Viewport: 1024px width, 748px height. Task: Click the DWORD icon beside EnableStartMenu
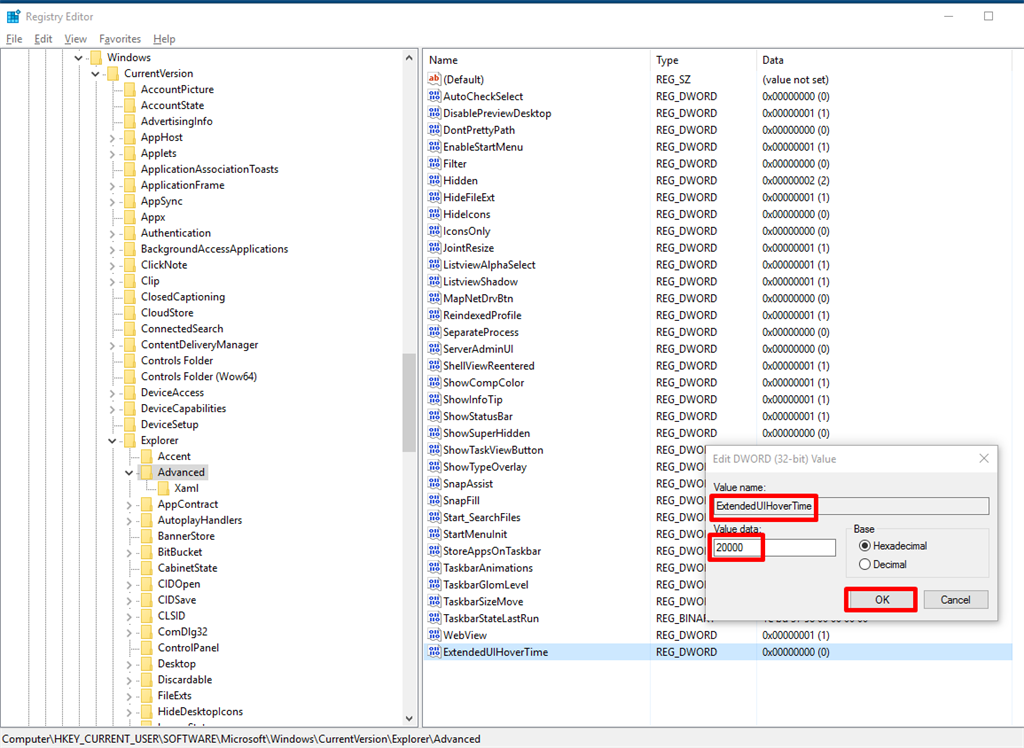click(x=434, y=146)
